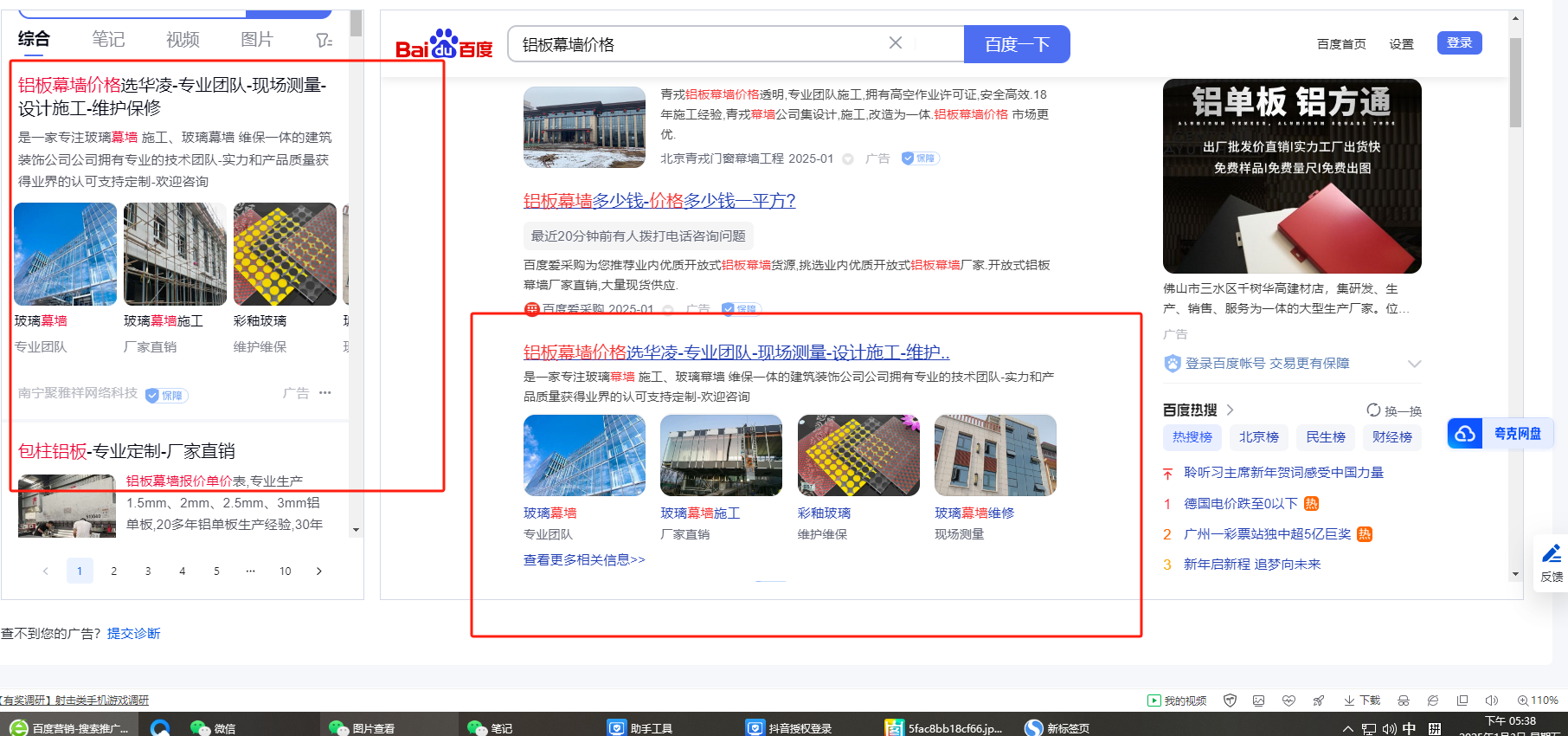Screen dimensions: 1568x736
Task: Click the IE compatibility icon in status bar
Action: coord(1433,700)
